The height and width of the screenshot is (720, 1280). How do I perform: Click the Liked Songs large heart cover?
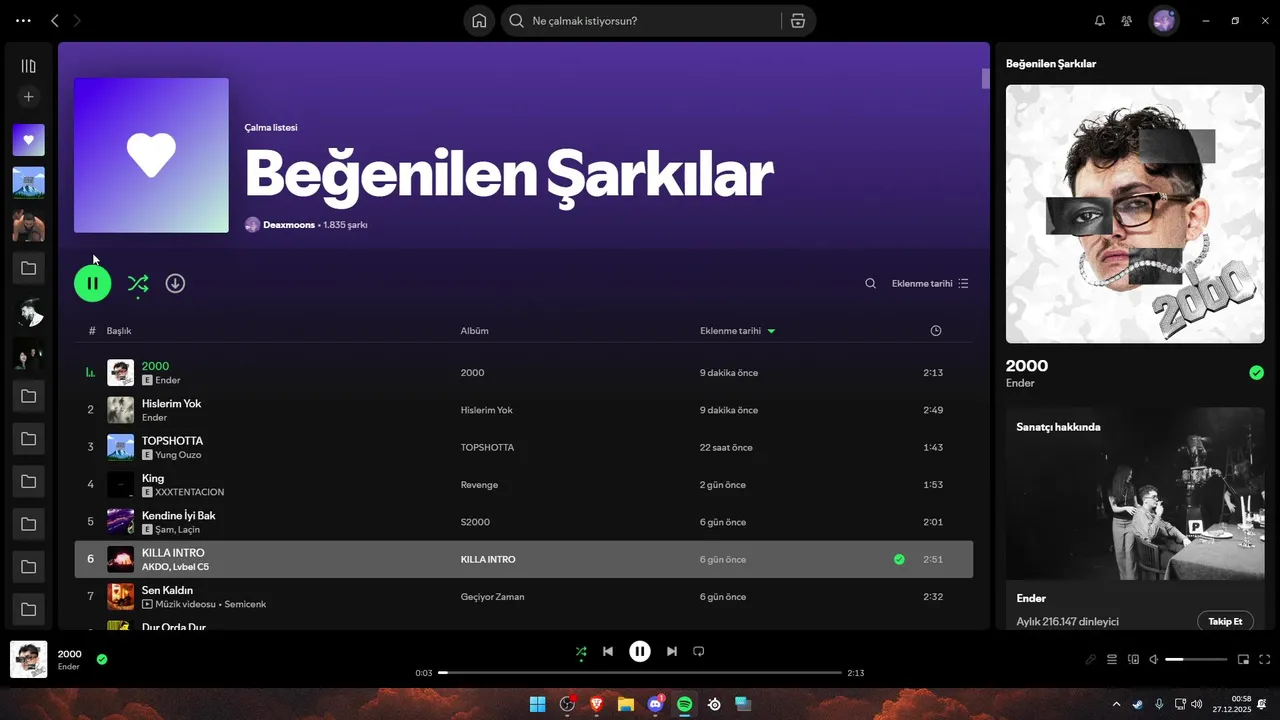(x=151, y=155)
